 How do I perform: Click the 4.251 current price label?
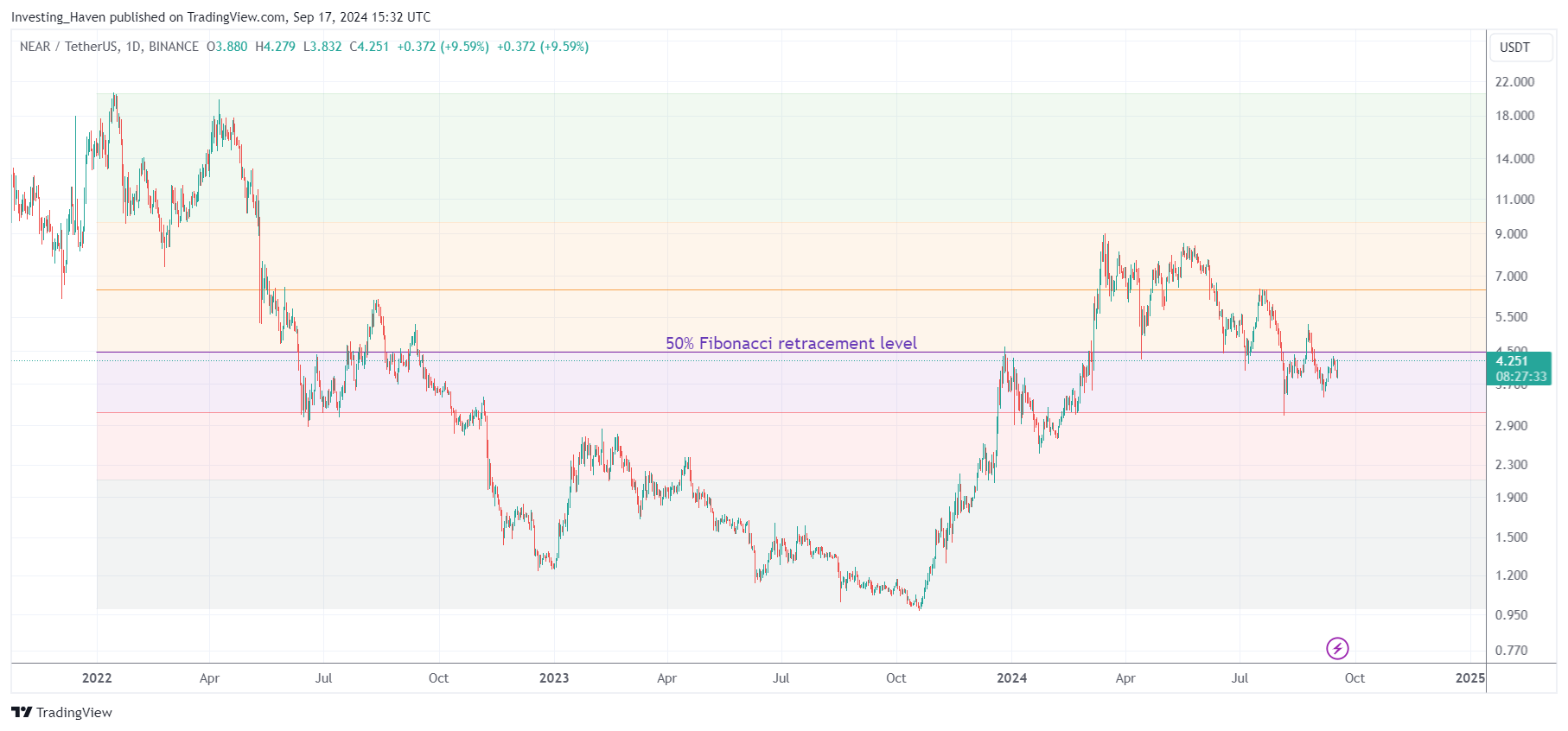(1512, 361)
